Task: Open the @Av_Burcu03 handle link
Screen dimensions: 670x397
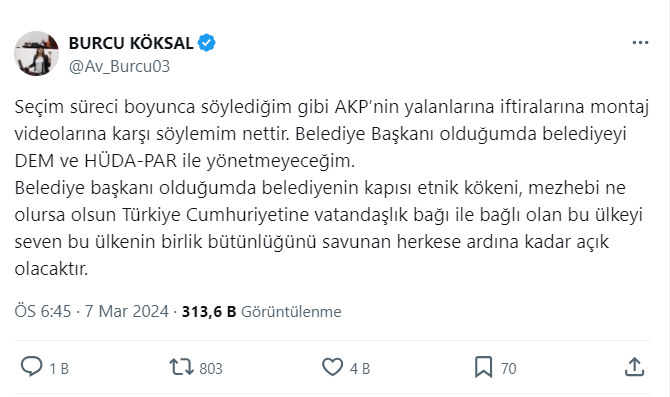Action: (x=119, y=66)
